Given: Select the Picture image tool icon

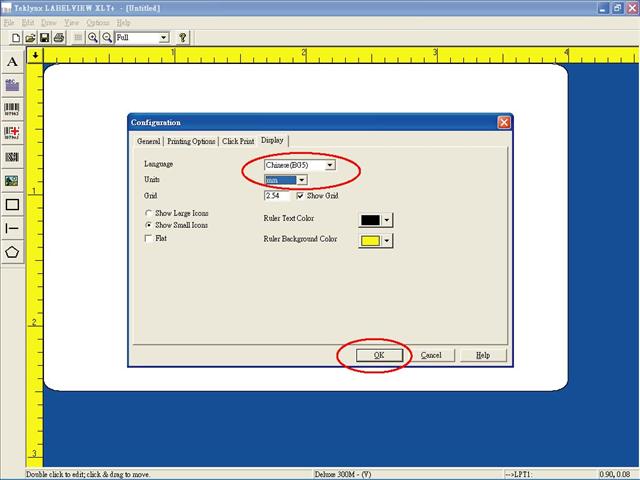Looking at the screenshot, I should click(x=12, y=180).
